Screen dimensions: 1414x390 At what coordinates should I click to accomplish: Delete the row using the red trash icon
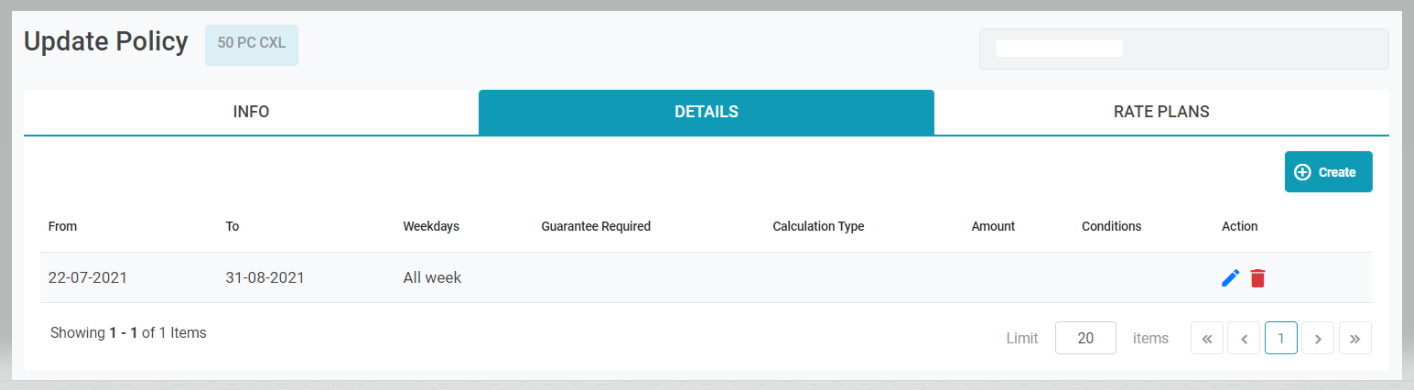coord(1258,278)
